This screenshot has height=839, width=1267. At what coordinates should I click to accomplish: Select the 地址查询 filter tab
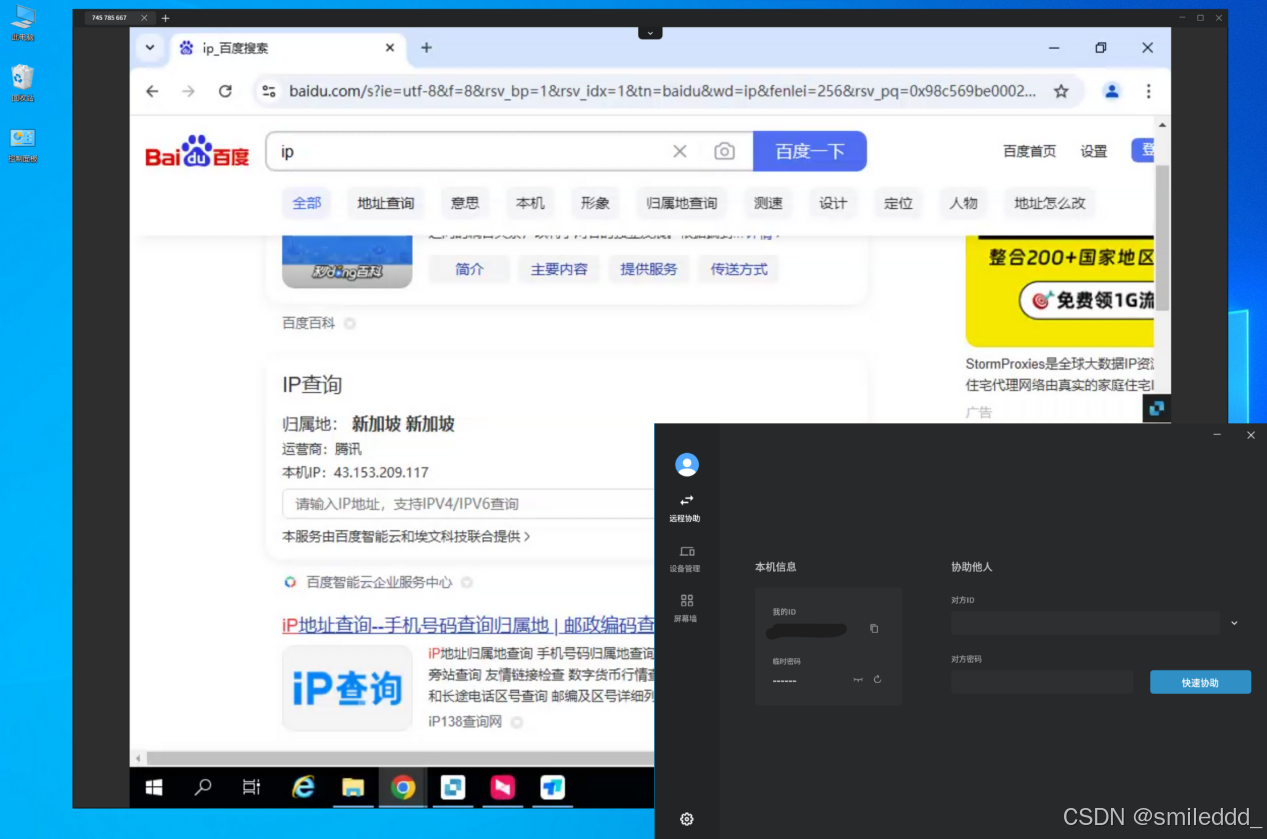(386, 203)
